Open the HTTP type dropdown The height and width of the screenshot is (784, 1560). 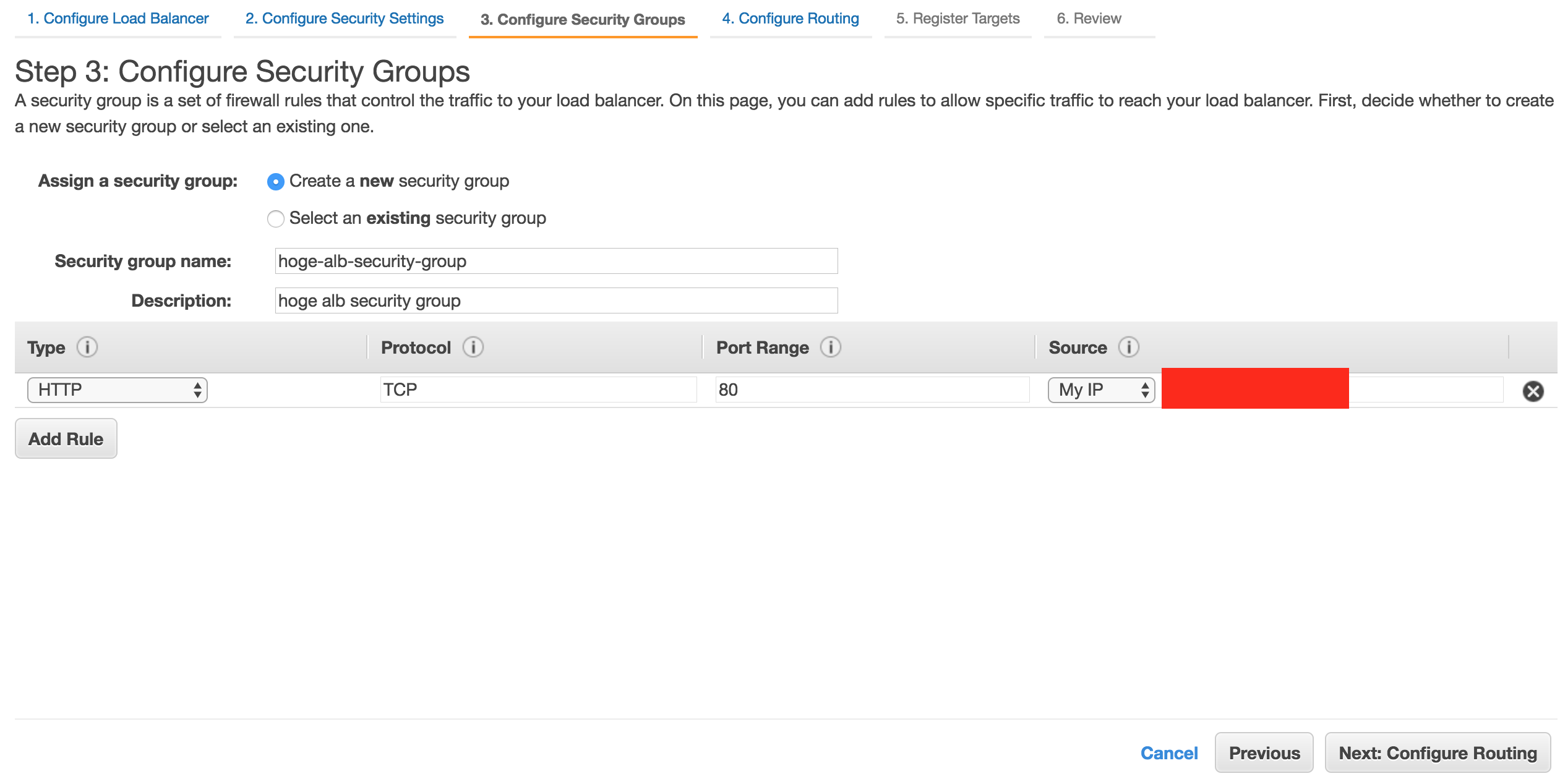(x=118, y=390)
